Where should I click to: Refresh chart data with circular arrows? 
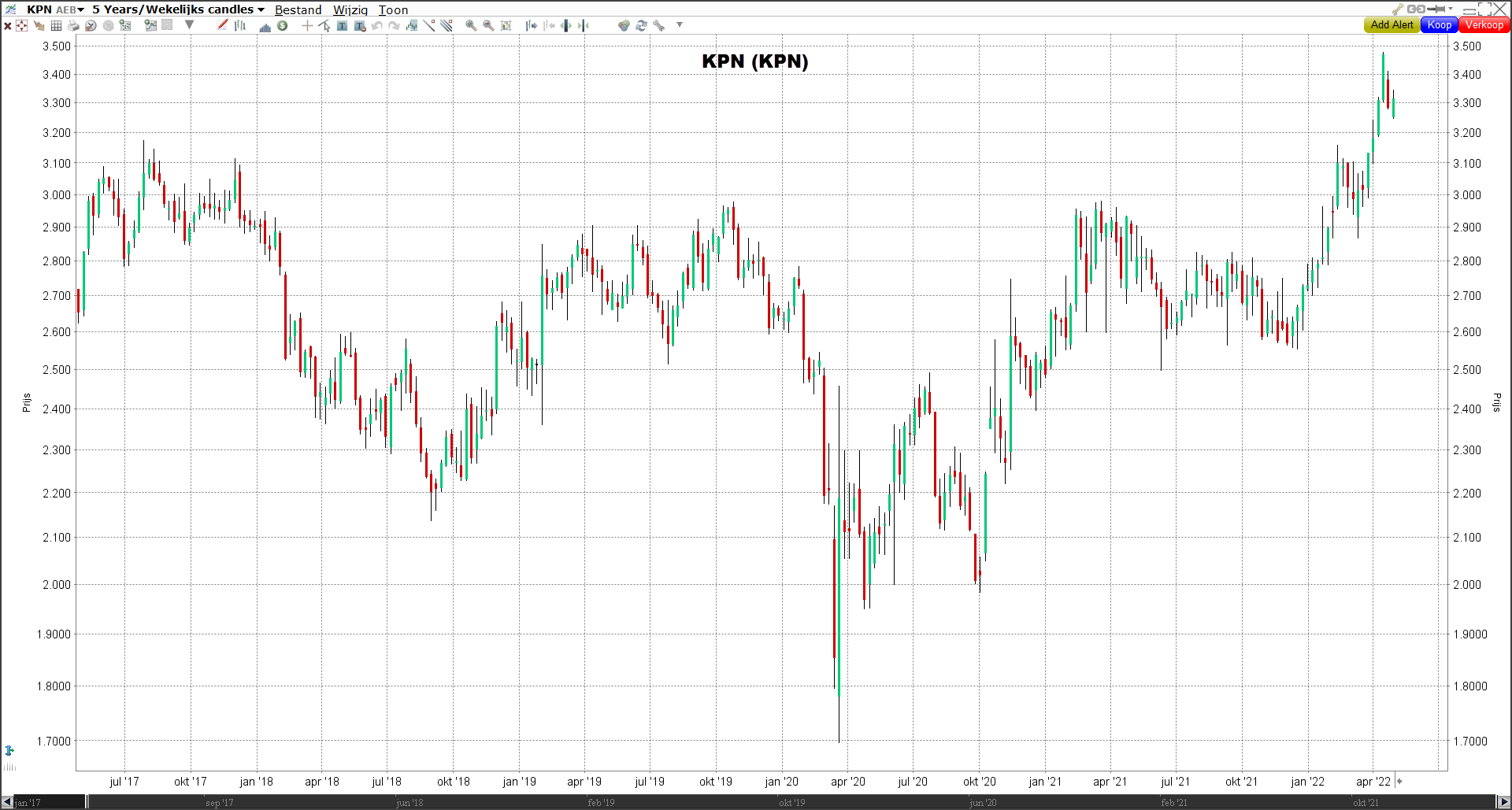[641, 26]
